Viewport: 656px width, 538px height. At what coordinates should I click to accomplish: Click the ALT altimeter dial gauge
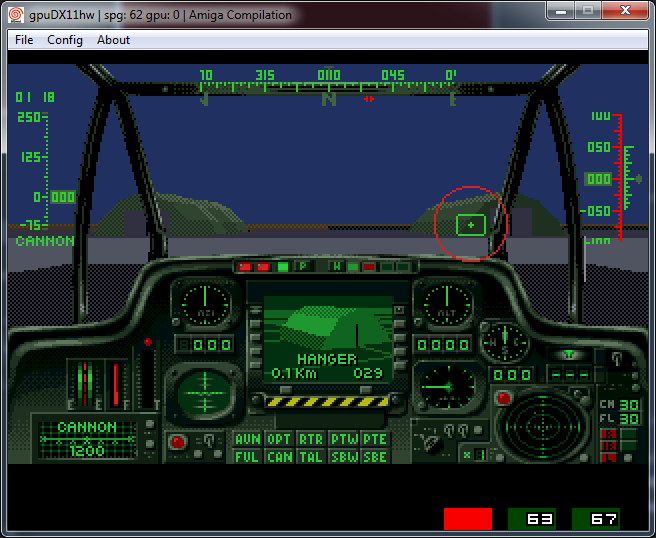tap(447, 304)
